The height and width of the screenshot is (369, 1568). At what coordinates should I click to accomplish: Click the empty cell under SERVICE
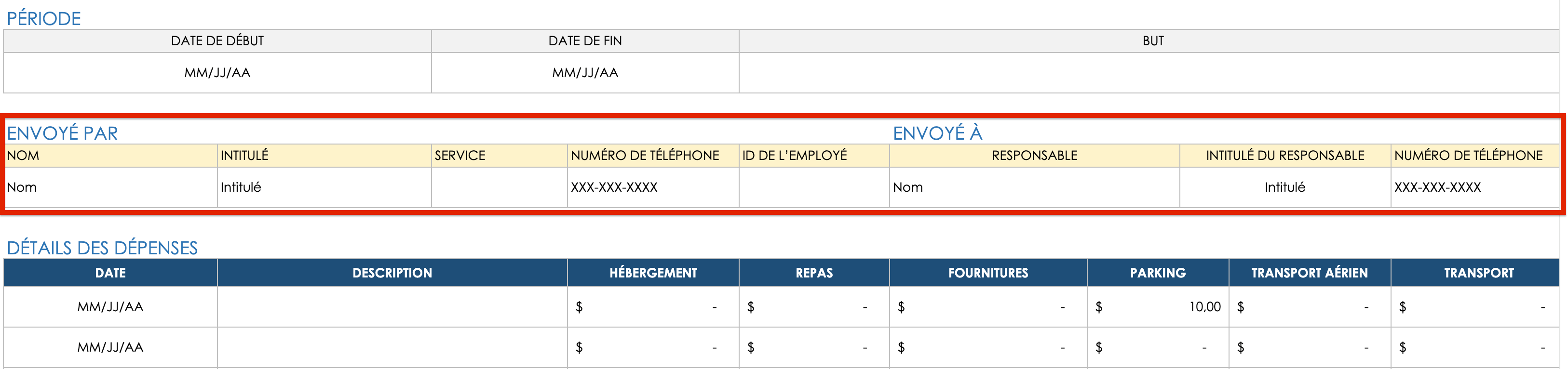pyautogui.click(x=499, y=187)
